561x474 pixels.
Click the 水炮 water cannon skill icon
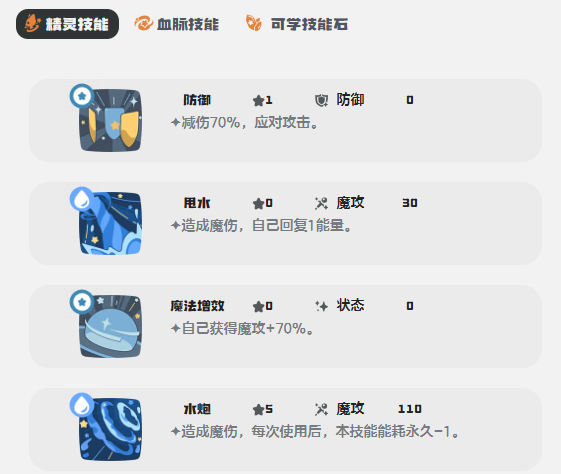tap(111, 430)
